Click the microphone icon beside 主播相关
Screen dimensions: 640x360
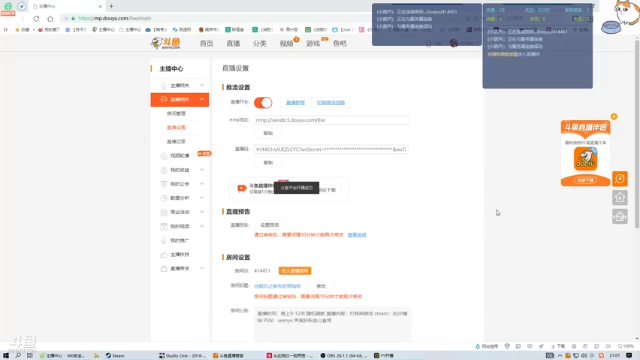[x=164, y=85]
